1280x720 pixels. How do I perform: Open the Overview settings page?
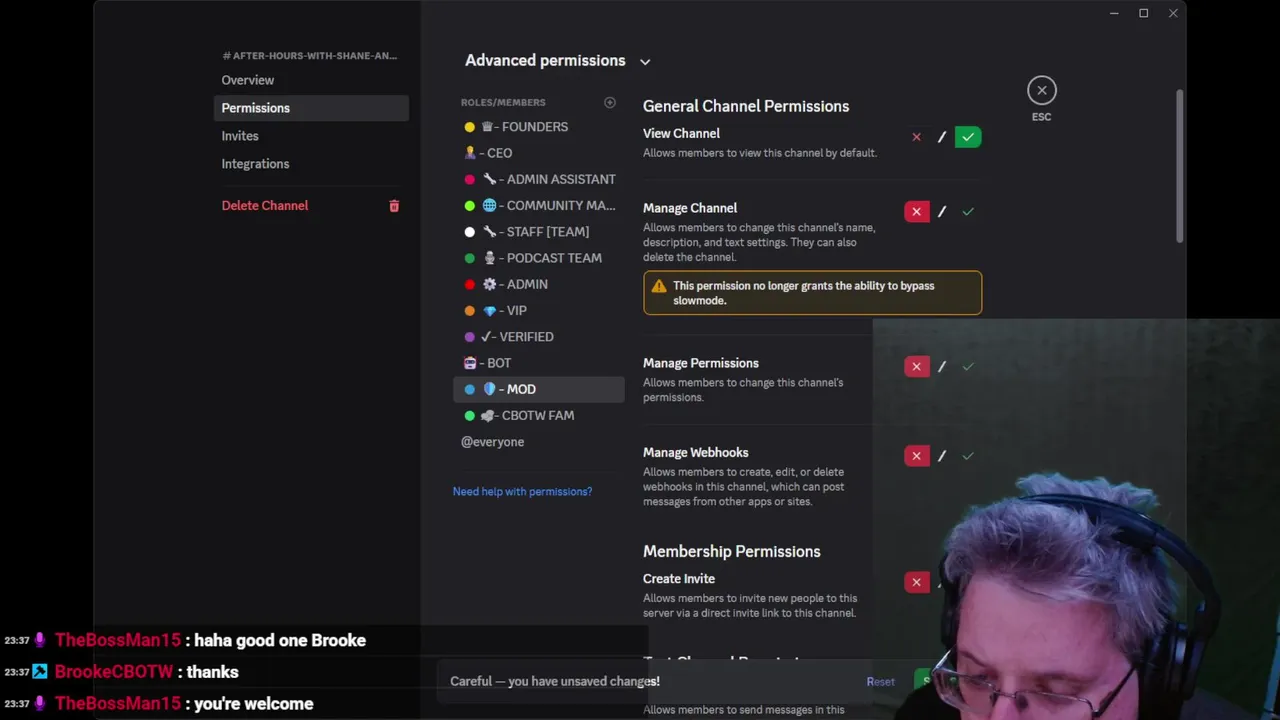[x=311, y=80]
